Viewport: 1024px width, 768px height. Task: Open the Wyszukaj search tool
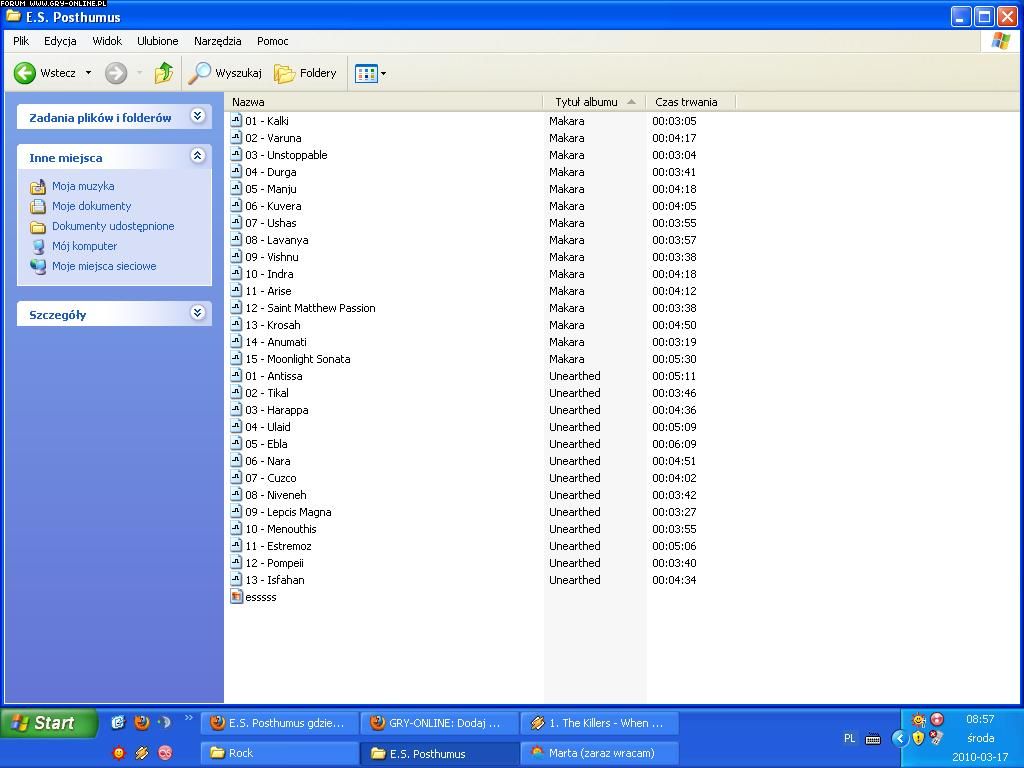click(x=225, y=73)
